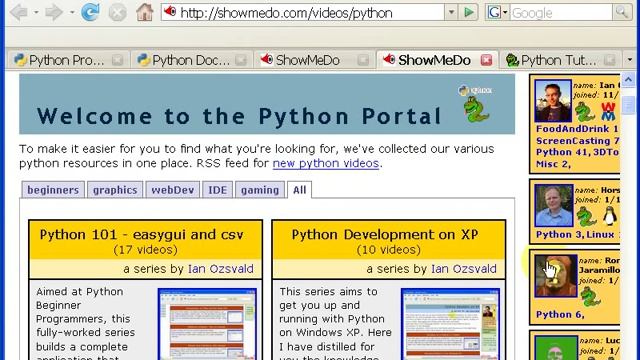
Task: Close the Python Pro... tab
Action: 118,60
